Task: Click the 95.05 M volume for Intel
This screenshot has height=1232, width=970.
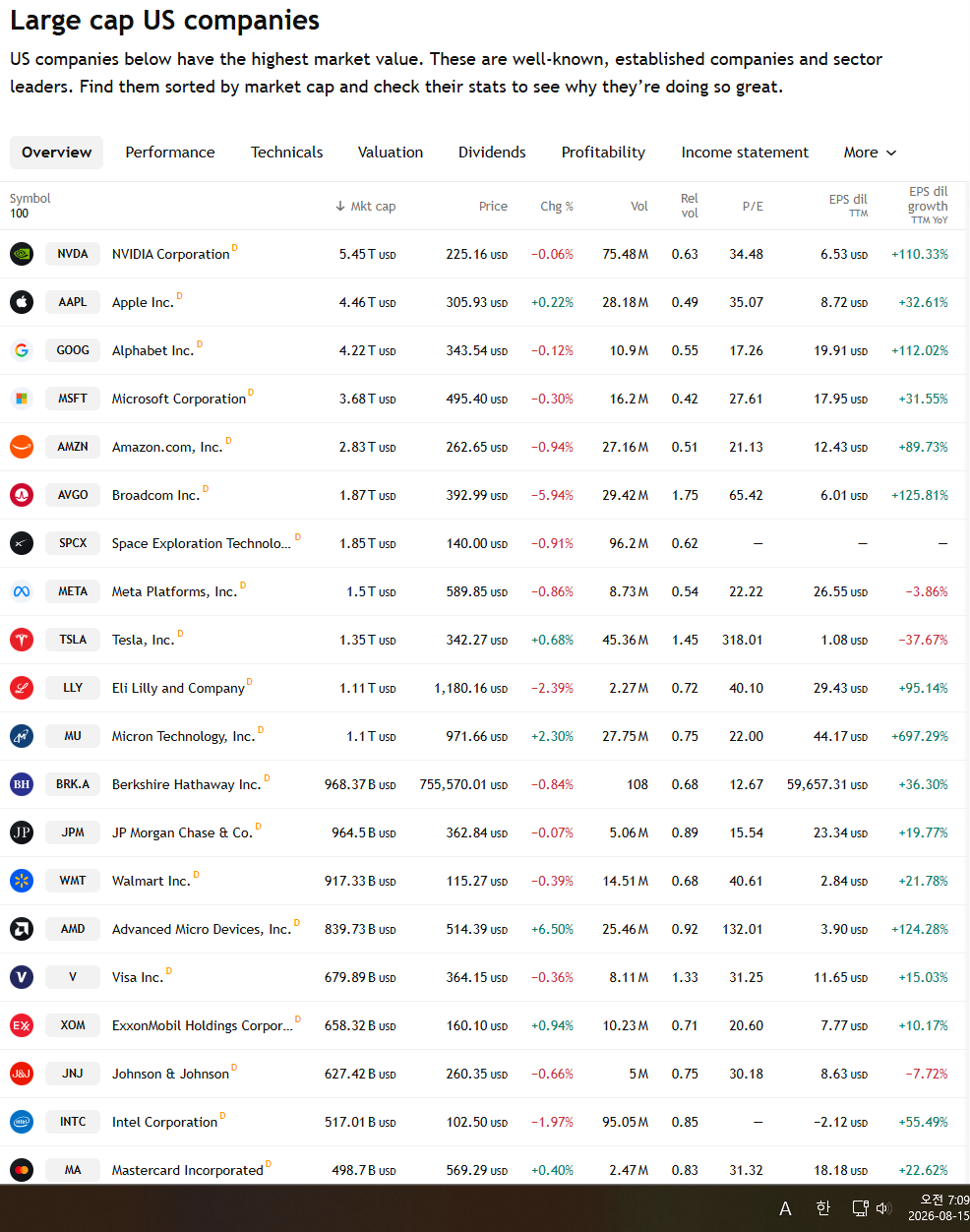Action: click(x=626, y=1122)
